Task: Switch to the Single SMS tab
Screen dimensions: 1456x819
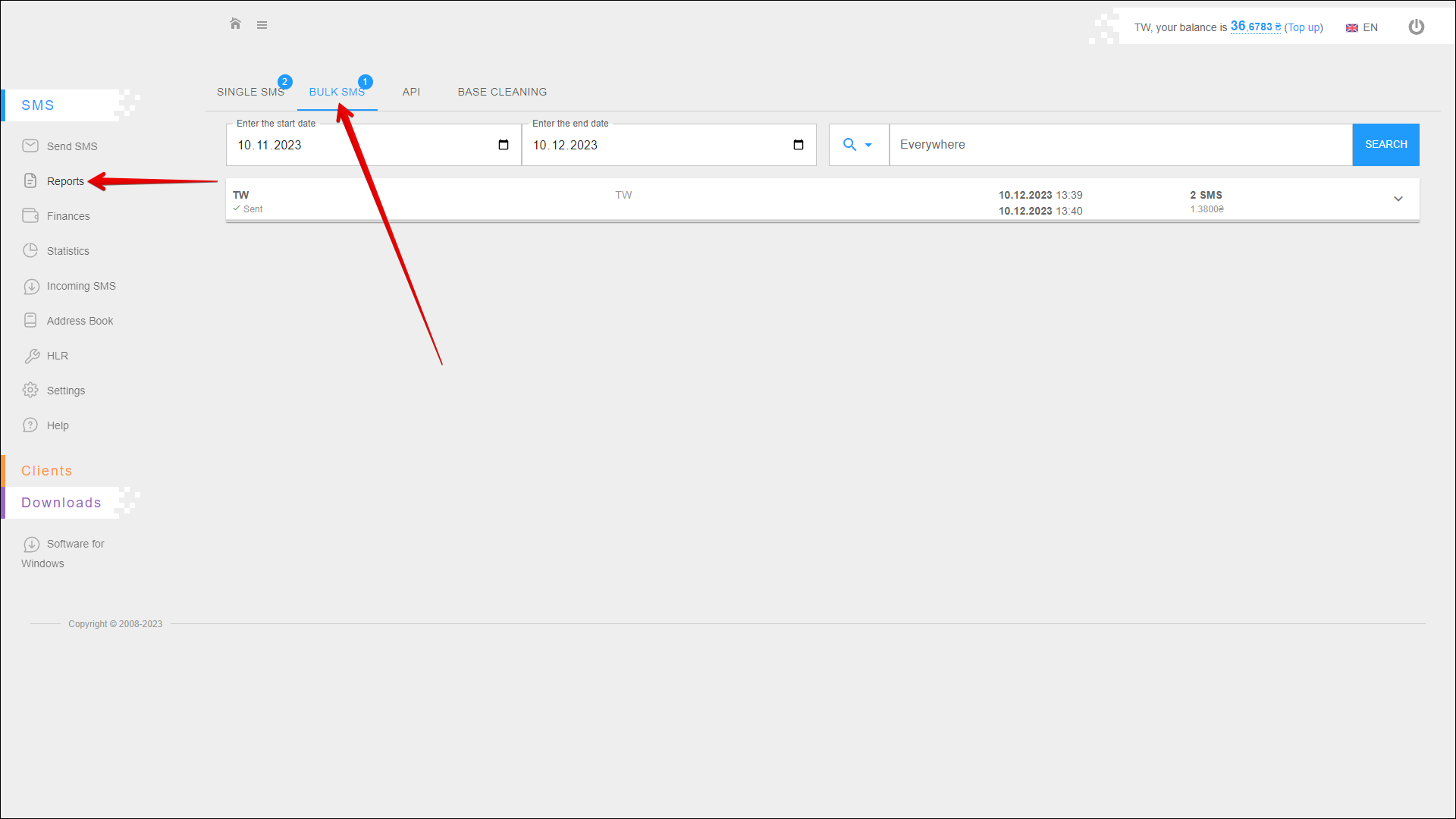Action: click(x=250, y=92)
